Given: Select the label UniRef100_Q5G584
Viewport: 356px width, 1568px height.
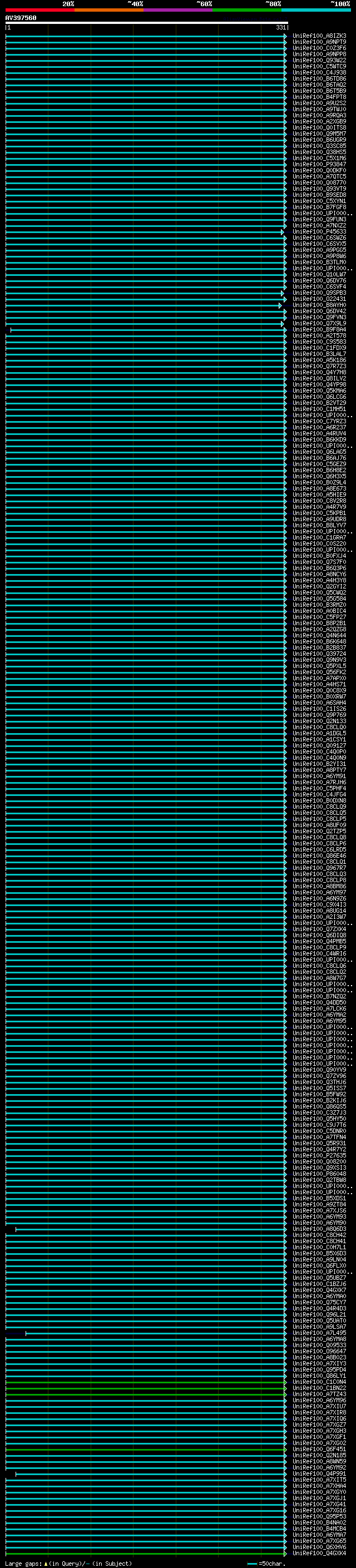Looking at the screenshot, I should click(x=319, y=599).
